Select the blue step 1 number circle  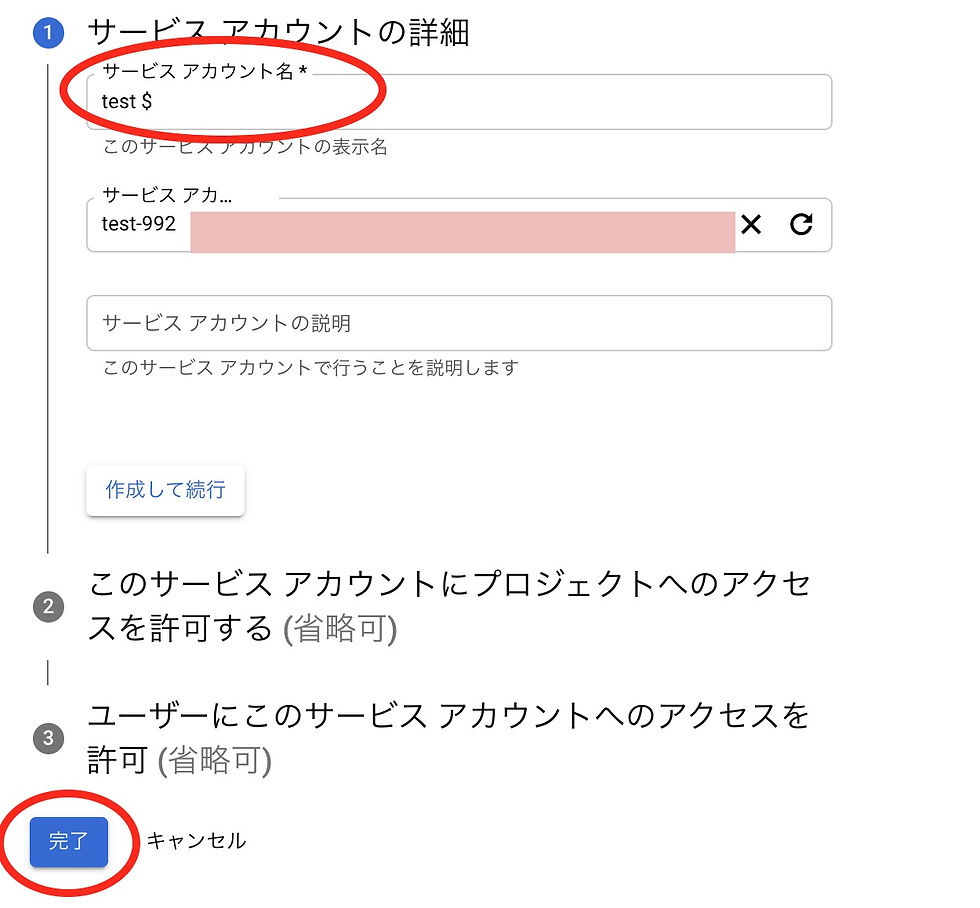point(48,32)
